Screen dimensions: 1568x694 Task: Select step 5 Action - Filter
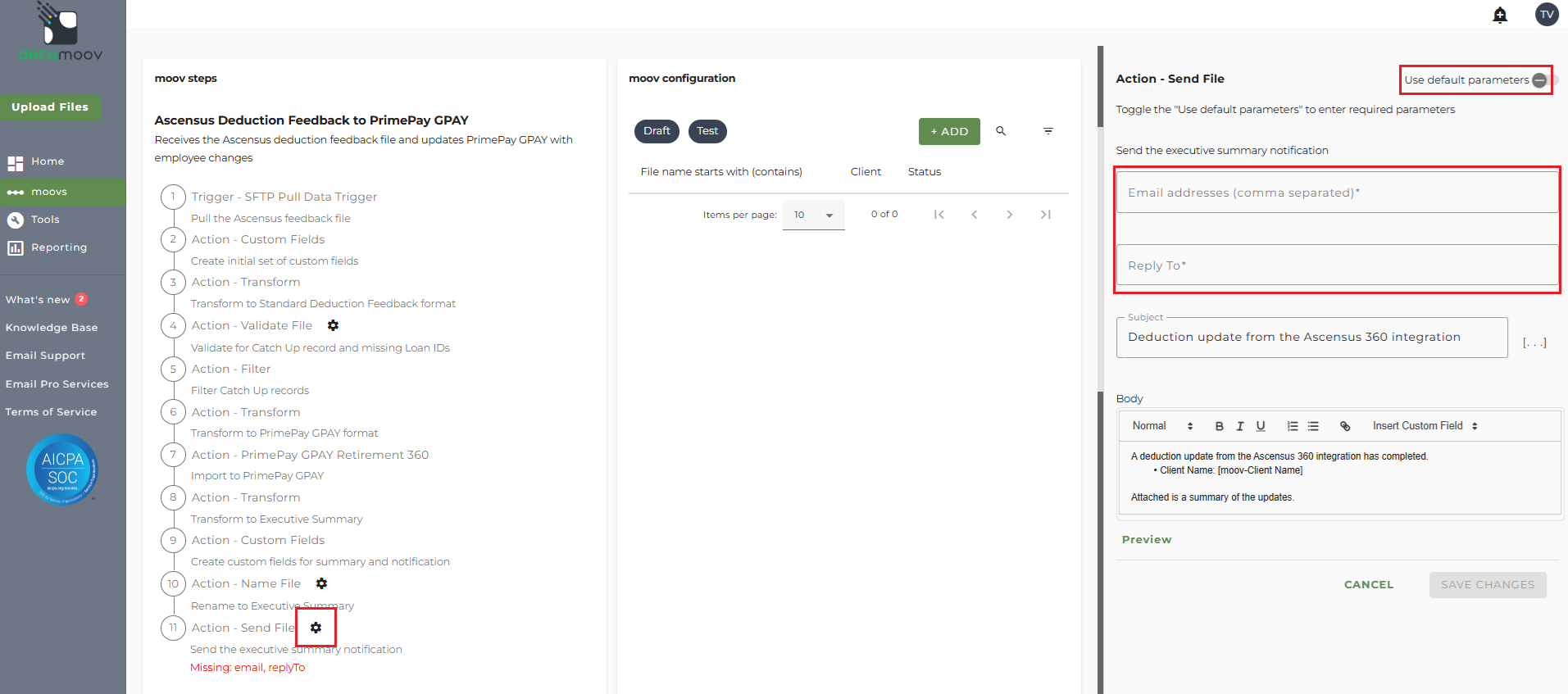[x=231, y=369]
